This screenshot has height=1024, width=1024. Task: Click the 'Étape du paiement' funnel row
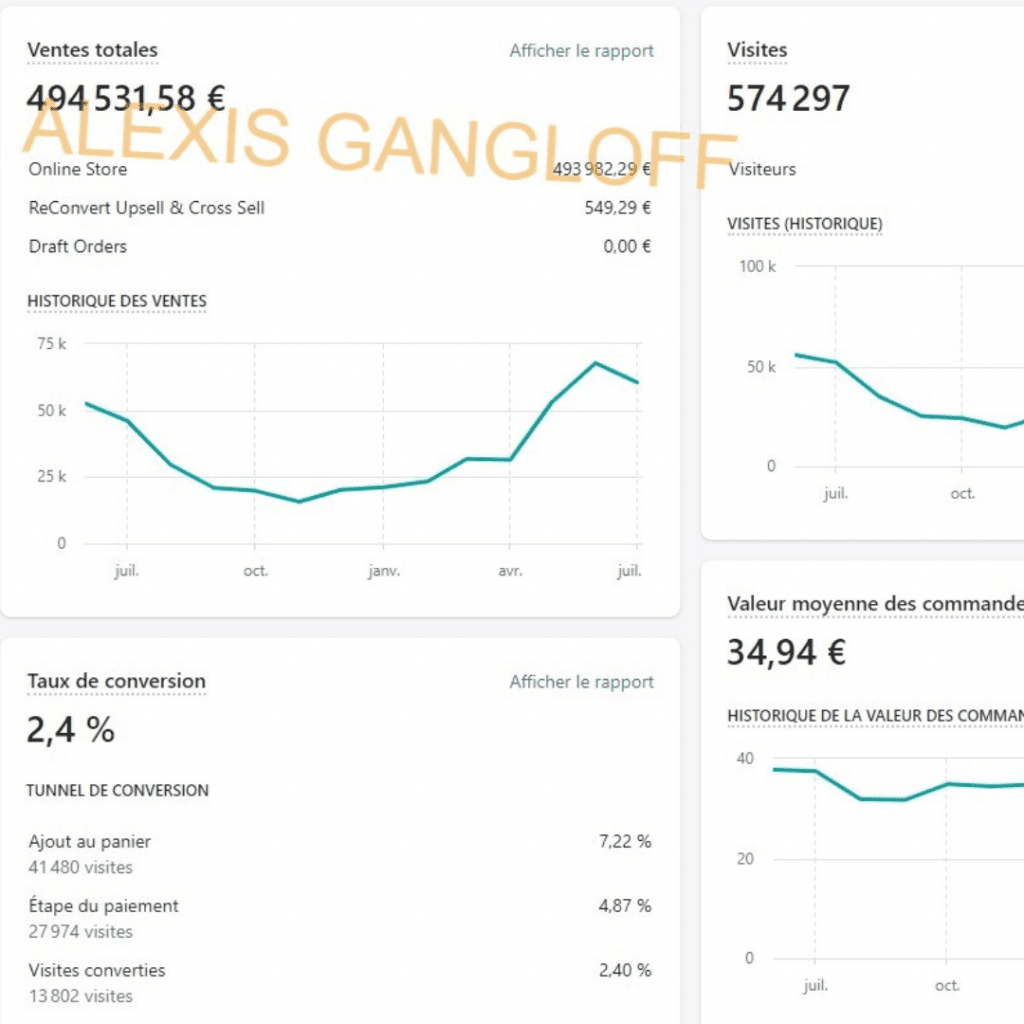[x=103, y=906]
